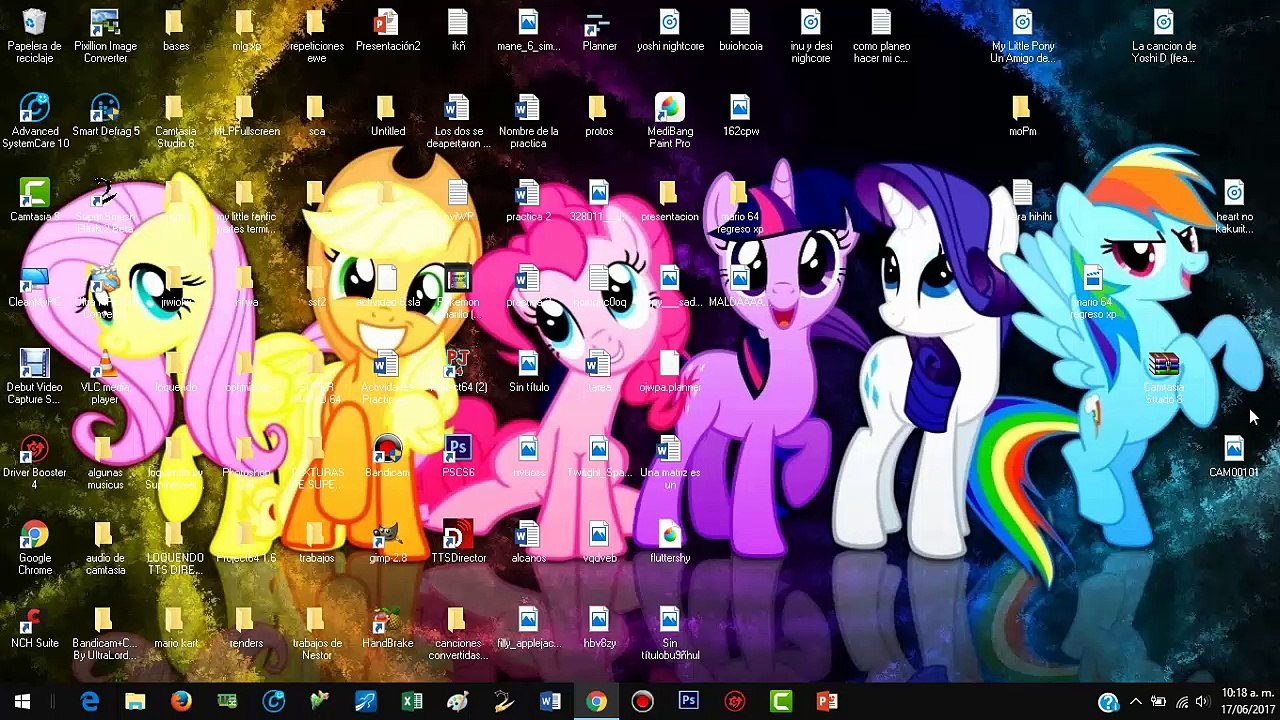Open PowerPoint from the taskbar
Image resolution: width=1280 pixels, height=720 pixels.
(x=827, y=701)
